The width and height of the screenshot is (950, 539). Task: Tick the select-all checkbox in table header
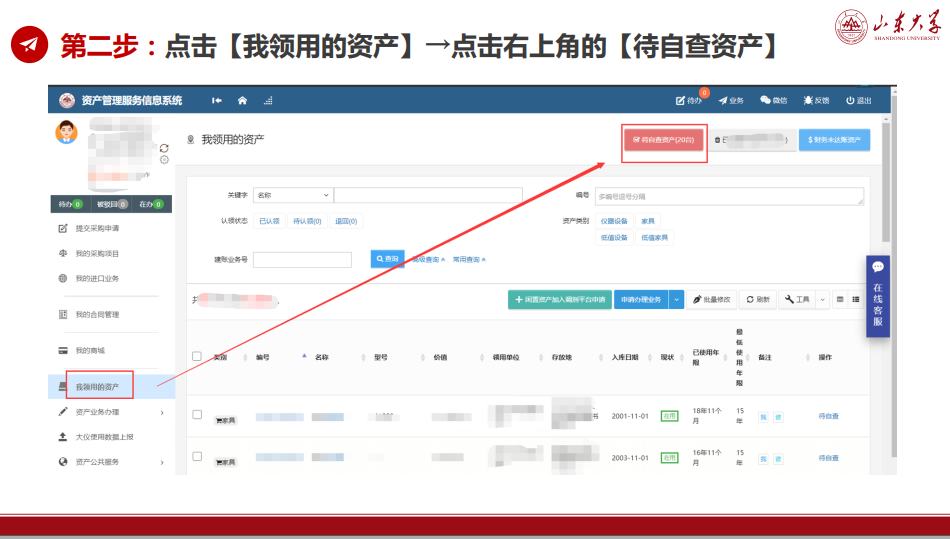click(x=197, y=356)
